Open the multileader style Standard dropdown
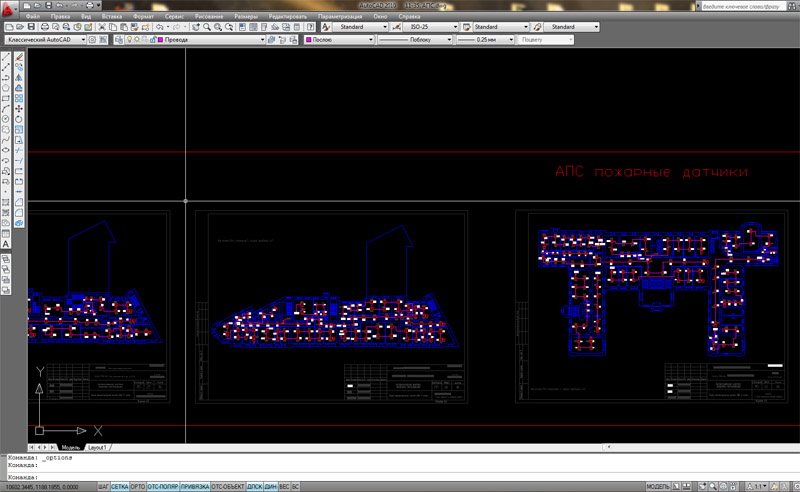The height and width of the screenshot is (492, 800). pyautogui.click(x=571, y=27)
